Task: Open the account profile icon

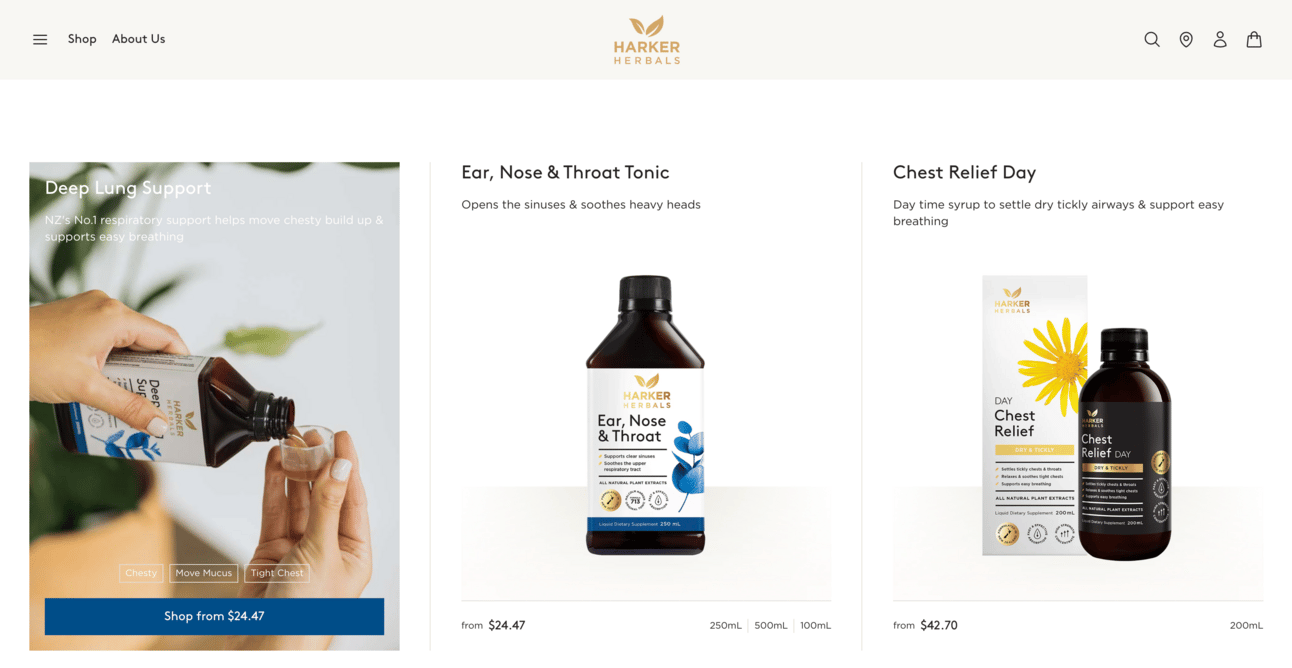Action: coord(1220,40)
